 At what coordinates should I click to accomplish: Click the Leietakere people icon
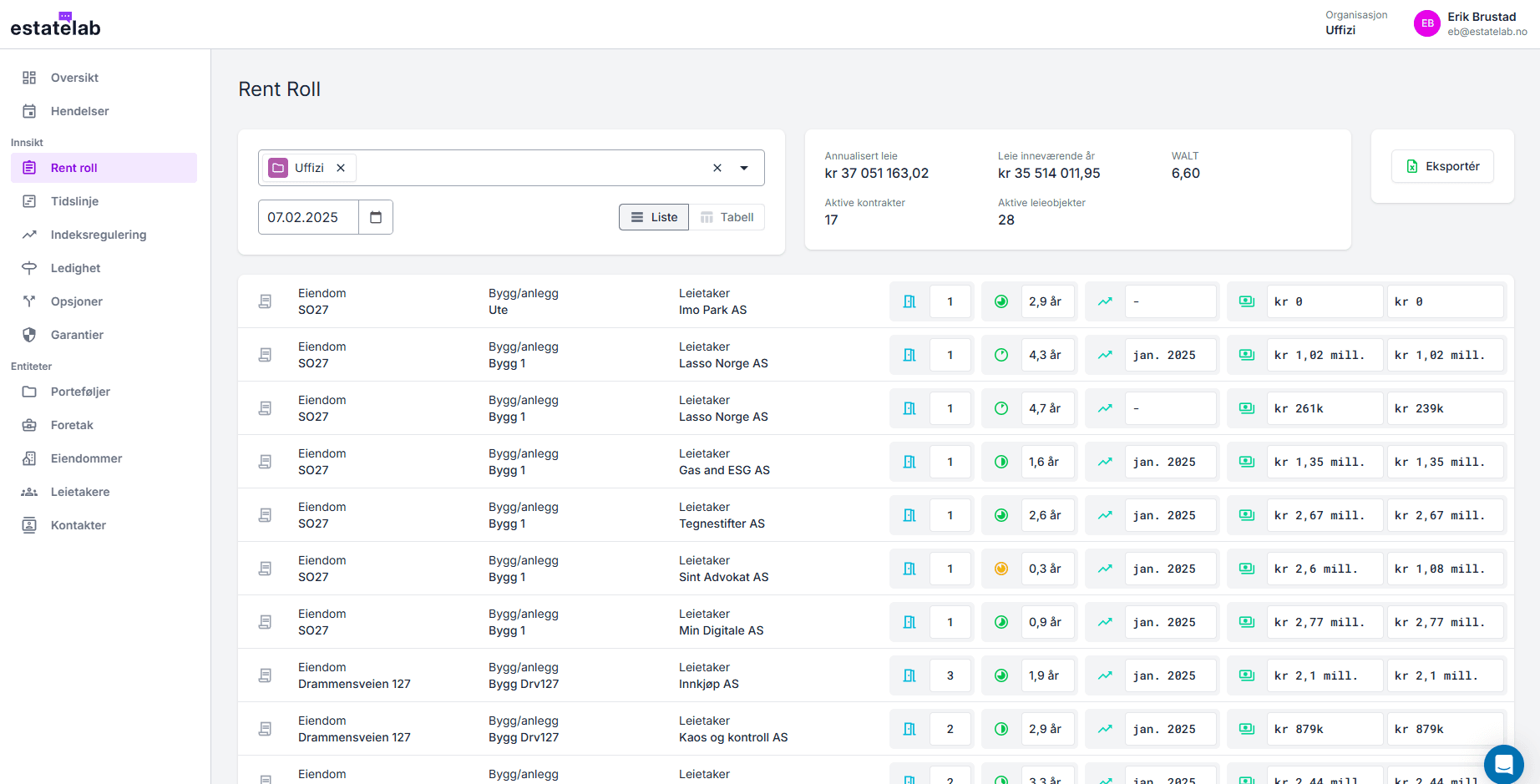click(29, 492)
